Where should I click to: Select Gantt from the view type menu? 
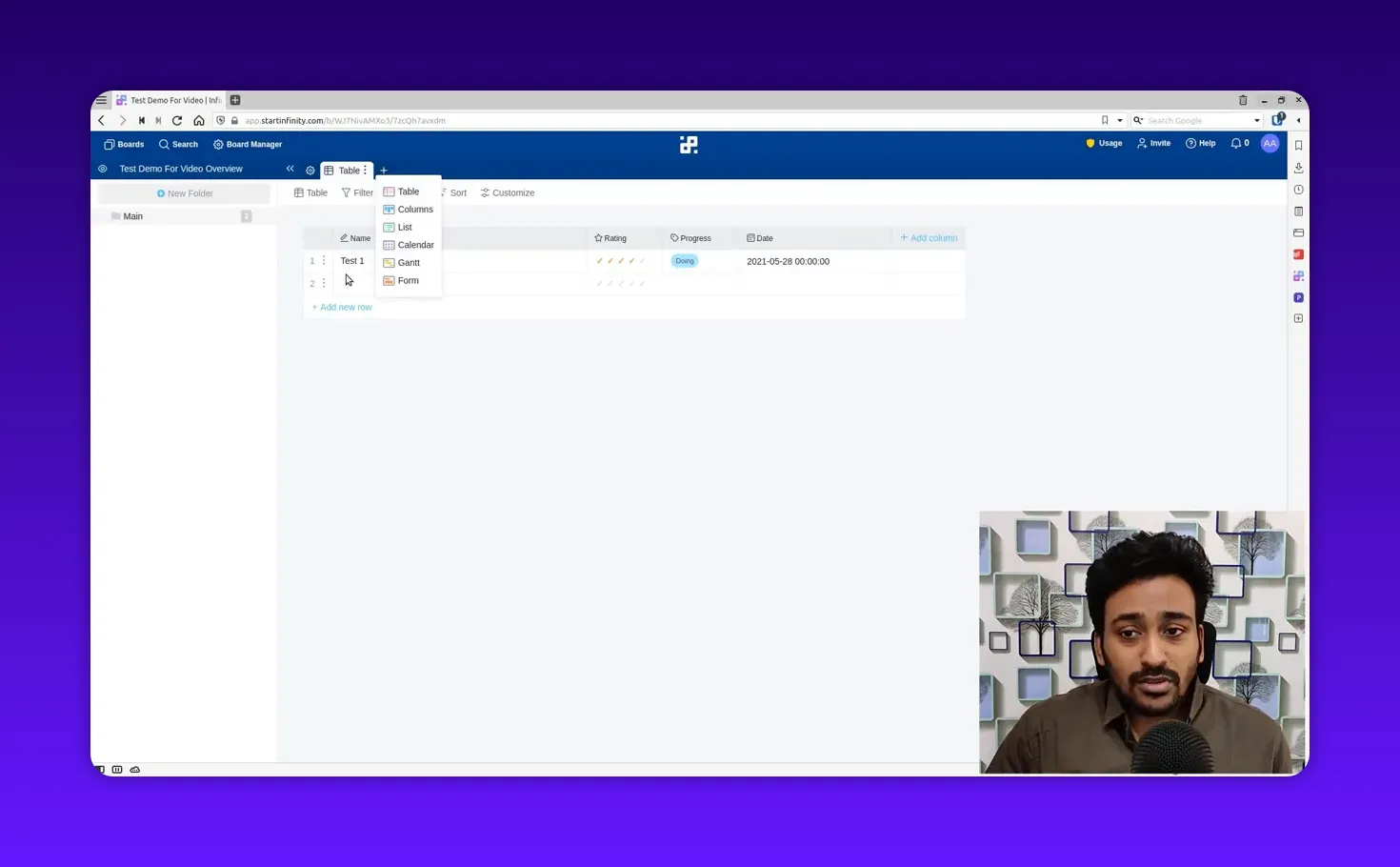[x=408, y=262]
